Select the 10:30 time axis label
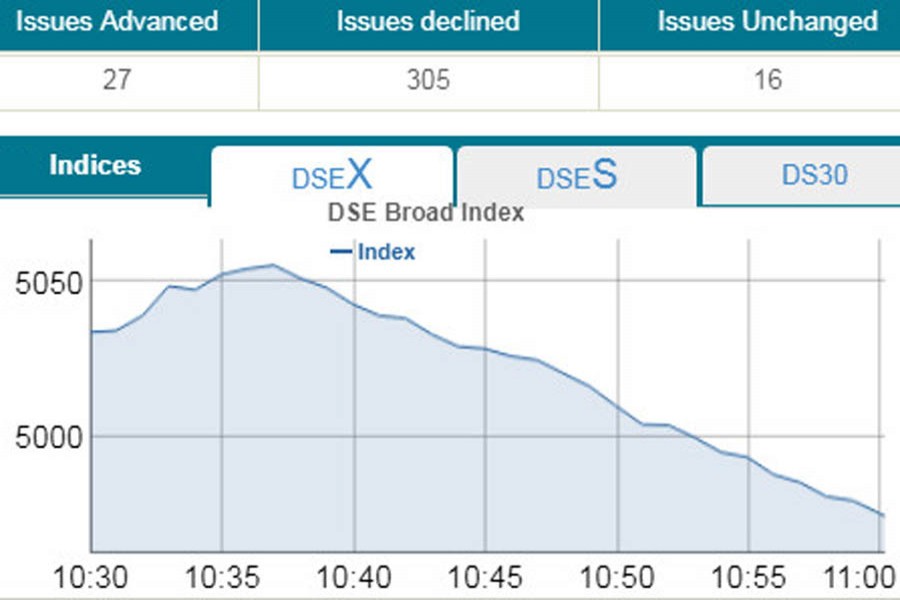The height and width of the screenshot is (600, 900). 91,577
